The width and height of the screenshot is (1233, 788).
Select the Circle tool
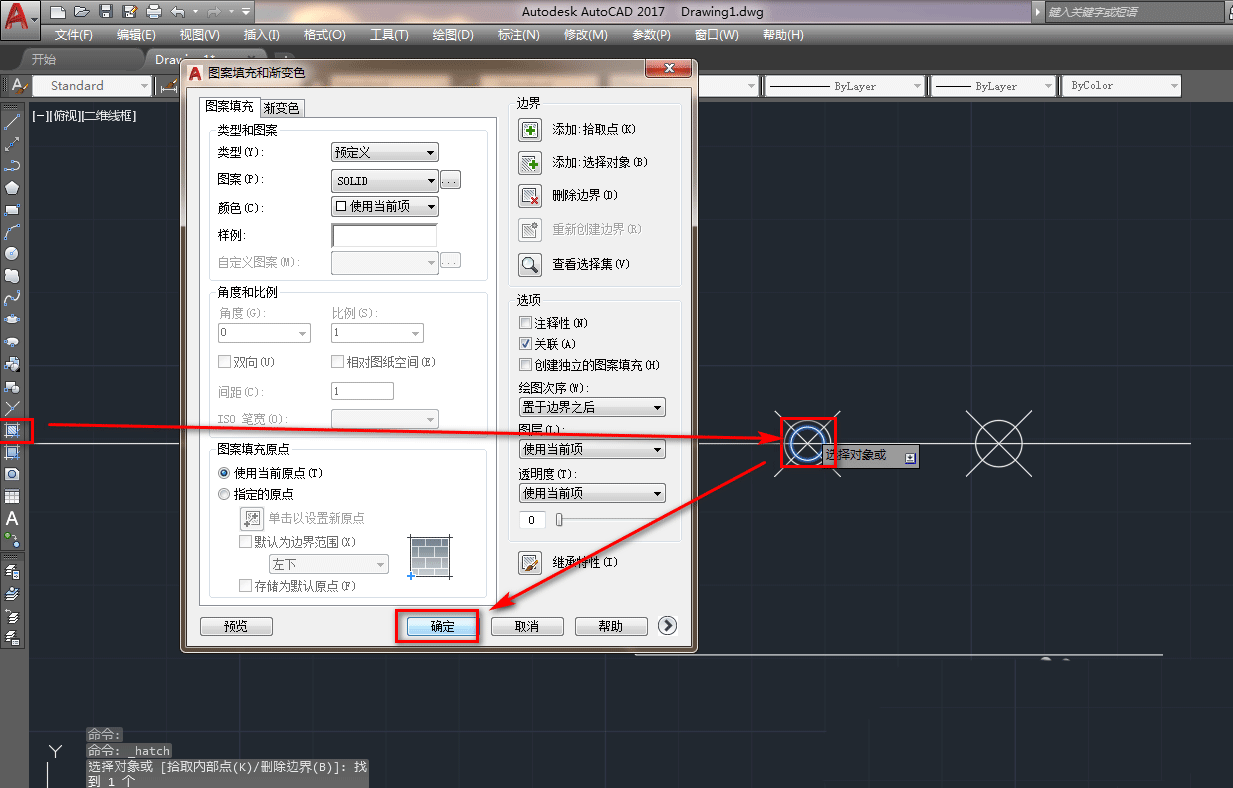(x=12, y=254)
